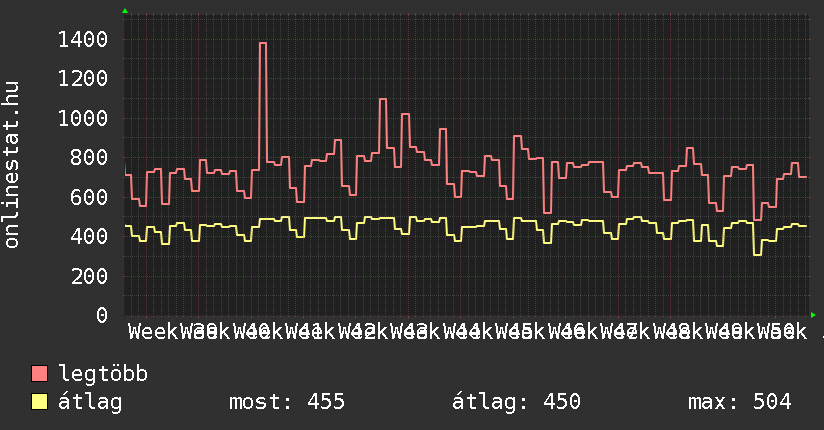Click the yellow átlag legend color box
This screenshot has width=824, height=430.
[x=40, y=402]
